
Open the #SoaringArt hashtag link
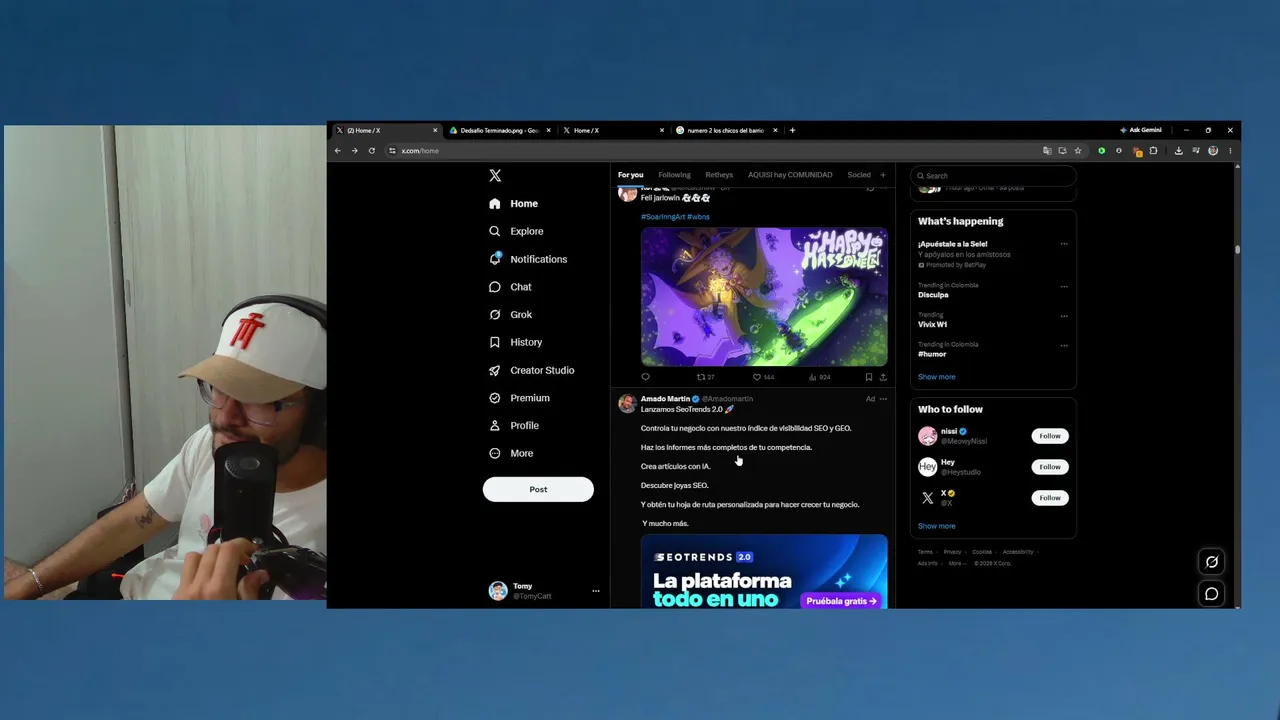662,217
